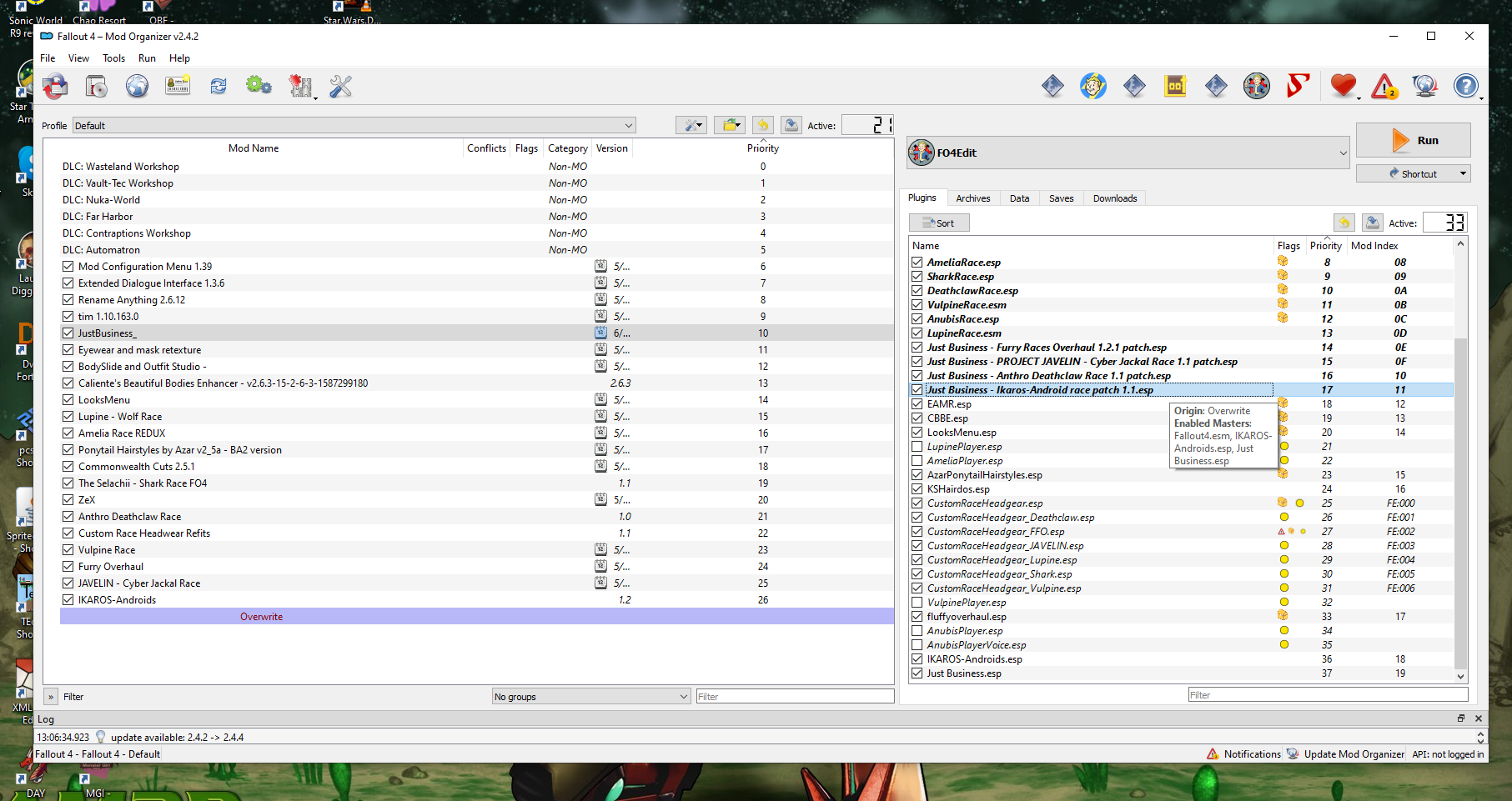Toggle the CBBE.esp plugin checkbox
This screenshot has width=1512, height=801.
(x=917, y=418)
